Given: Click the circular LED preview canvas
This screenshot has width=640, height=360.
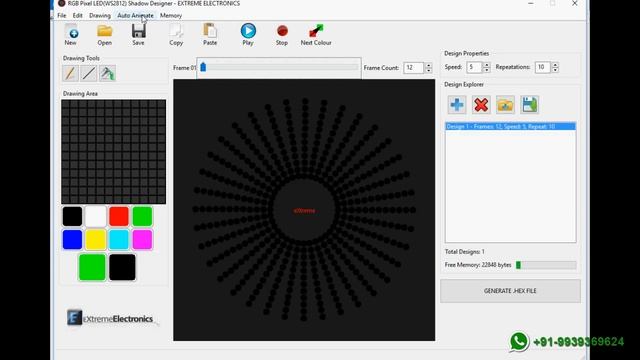Looking at the screenshot, I should coord(304,210).
